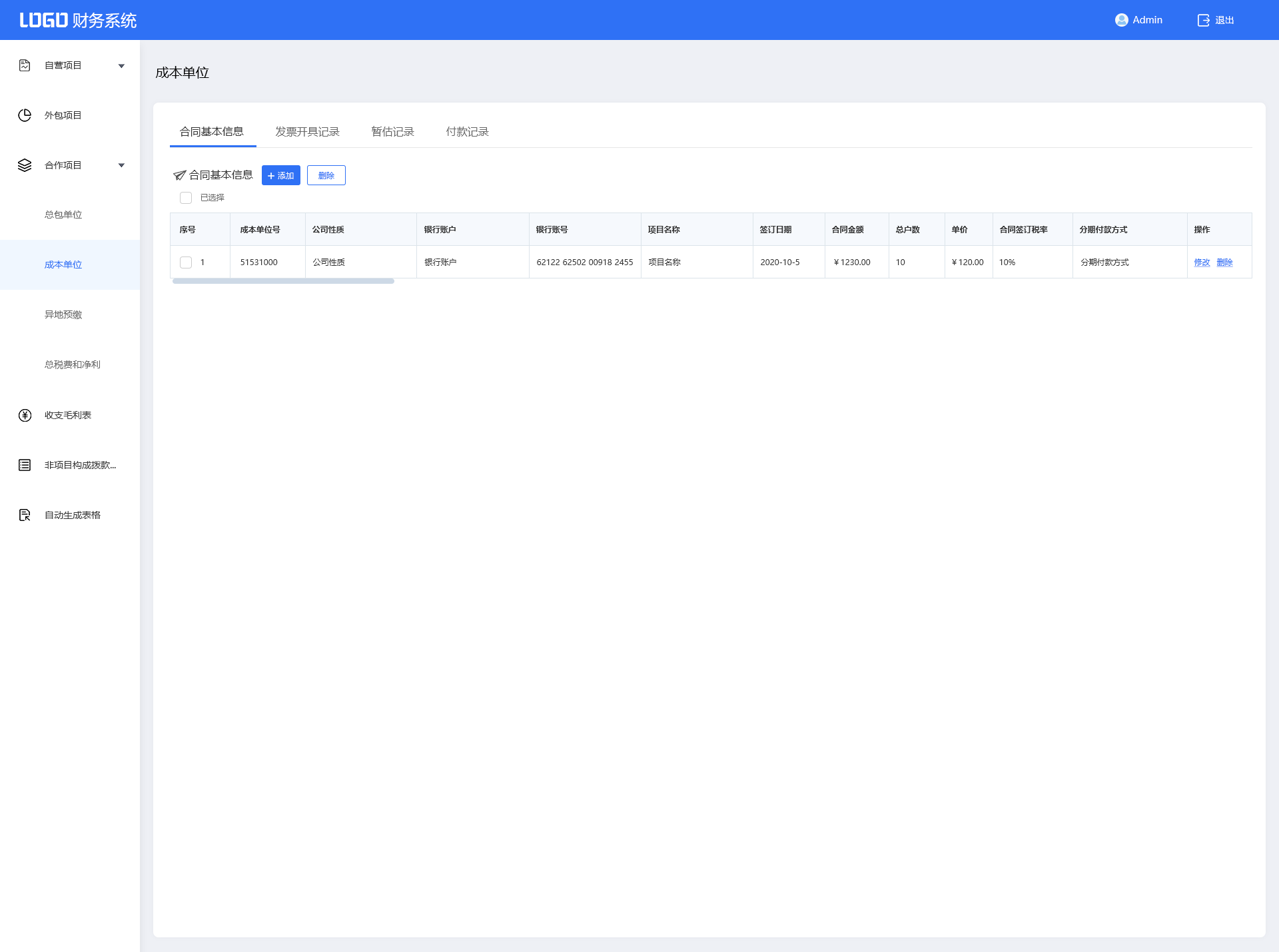Click the Admin user avatar icon
This screenshot has width=1279, height=952.
(x=1121, y=20)
